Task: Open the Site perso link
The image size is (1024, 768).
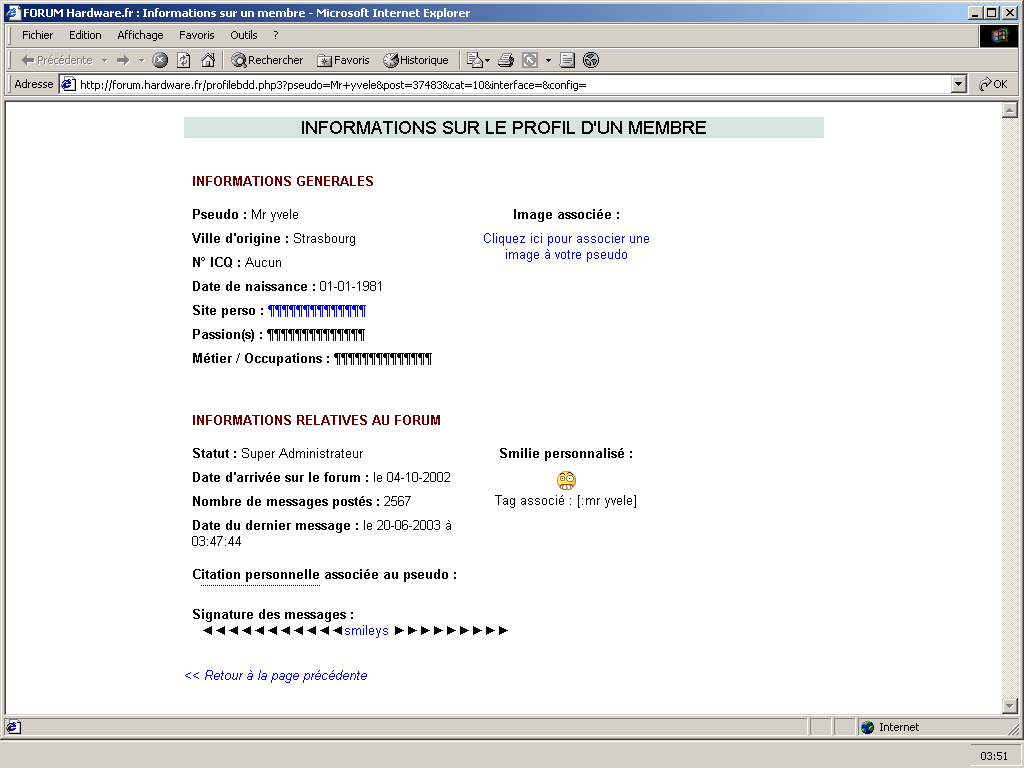Action: (317, 311)
